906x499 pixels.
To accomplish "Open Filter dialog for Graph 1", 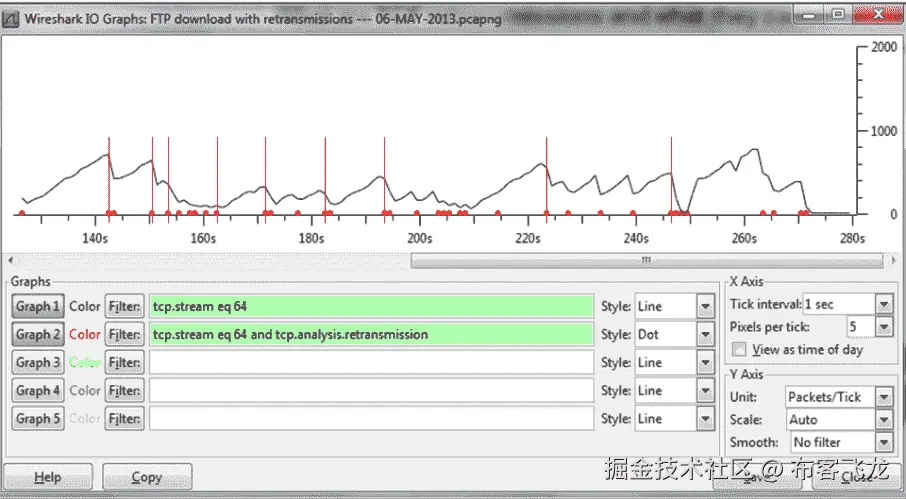I will click(x=124, y=306).
